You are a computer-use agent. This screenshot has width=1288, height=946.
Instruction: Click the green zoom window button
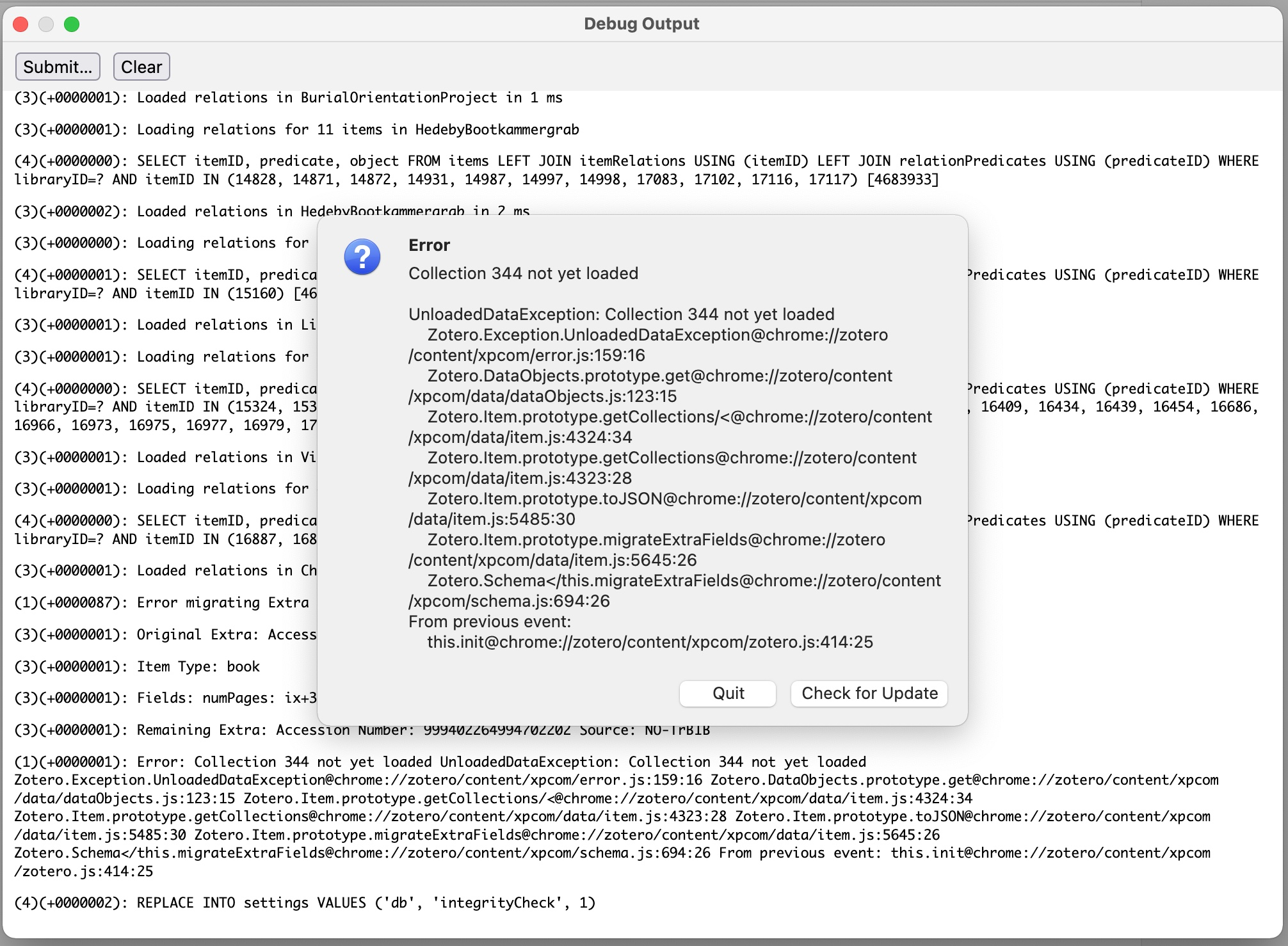pos(72,24)
